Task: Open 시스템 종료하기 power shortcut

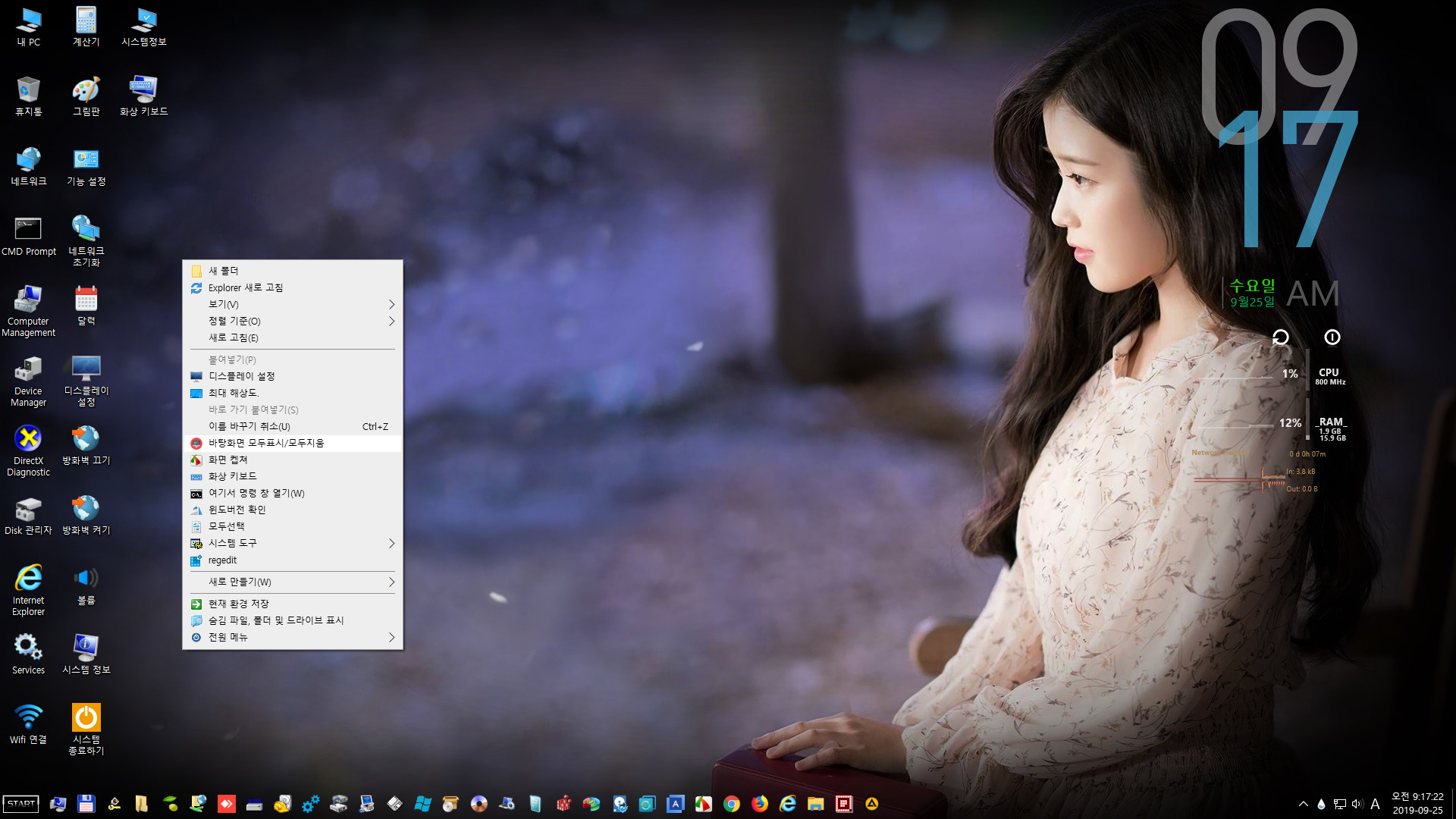Action: 86,730
